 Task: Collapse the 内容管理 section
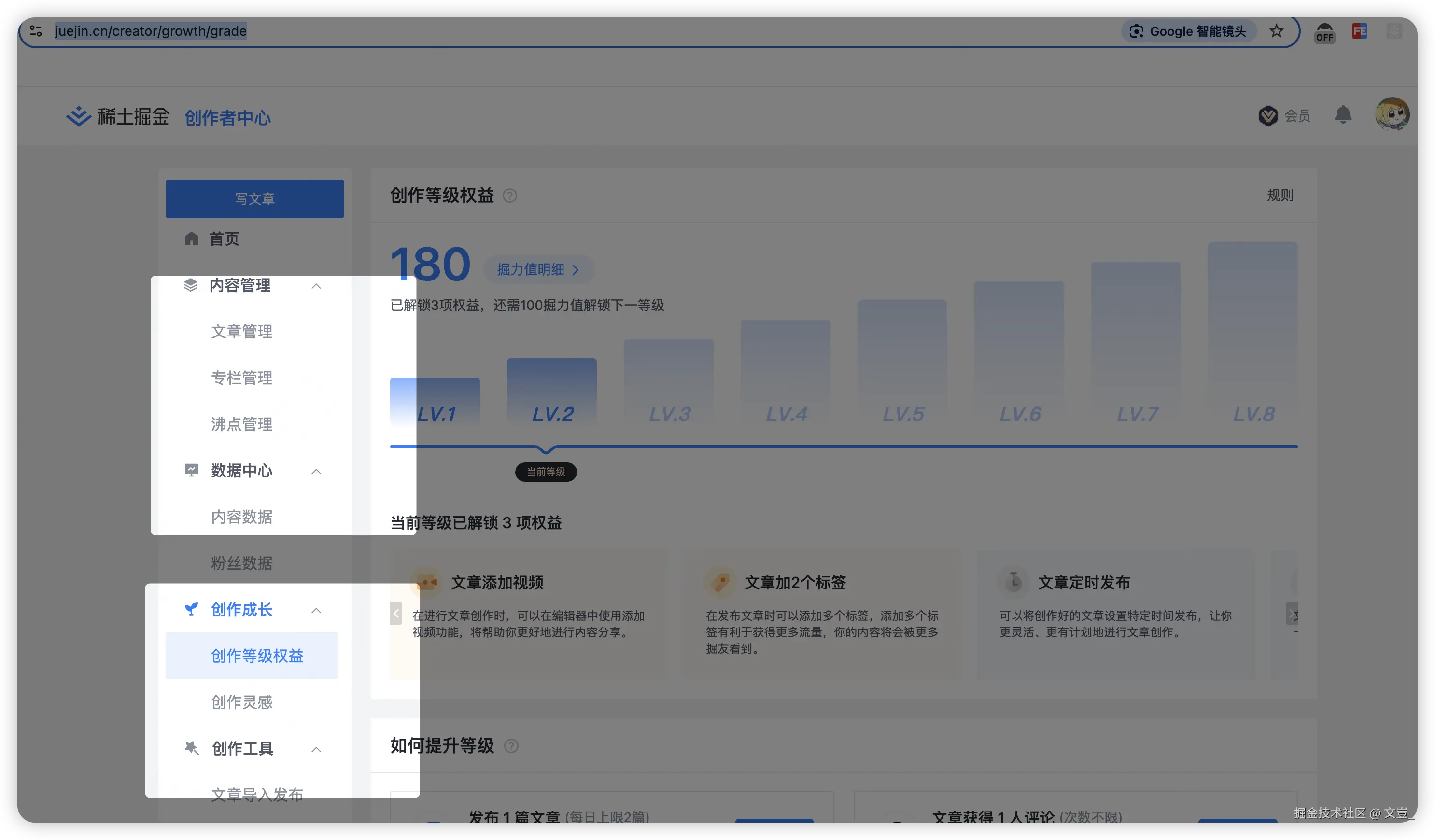pos(316,286)
